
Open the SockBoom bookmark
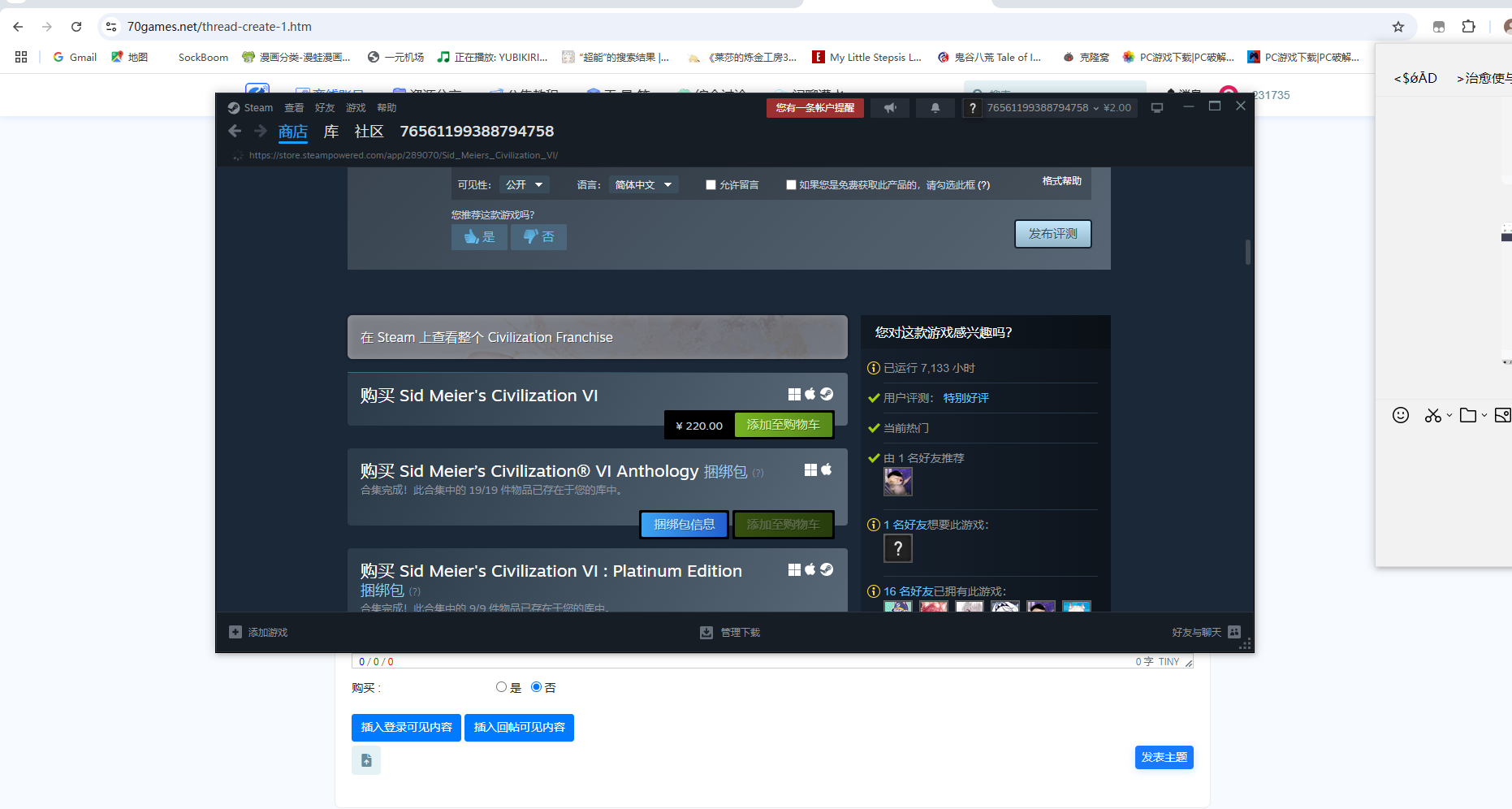(203, 57)
